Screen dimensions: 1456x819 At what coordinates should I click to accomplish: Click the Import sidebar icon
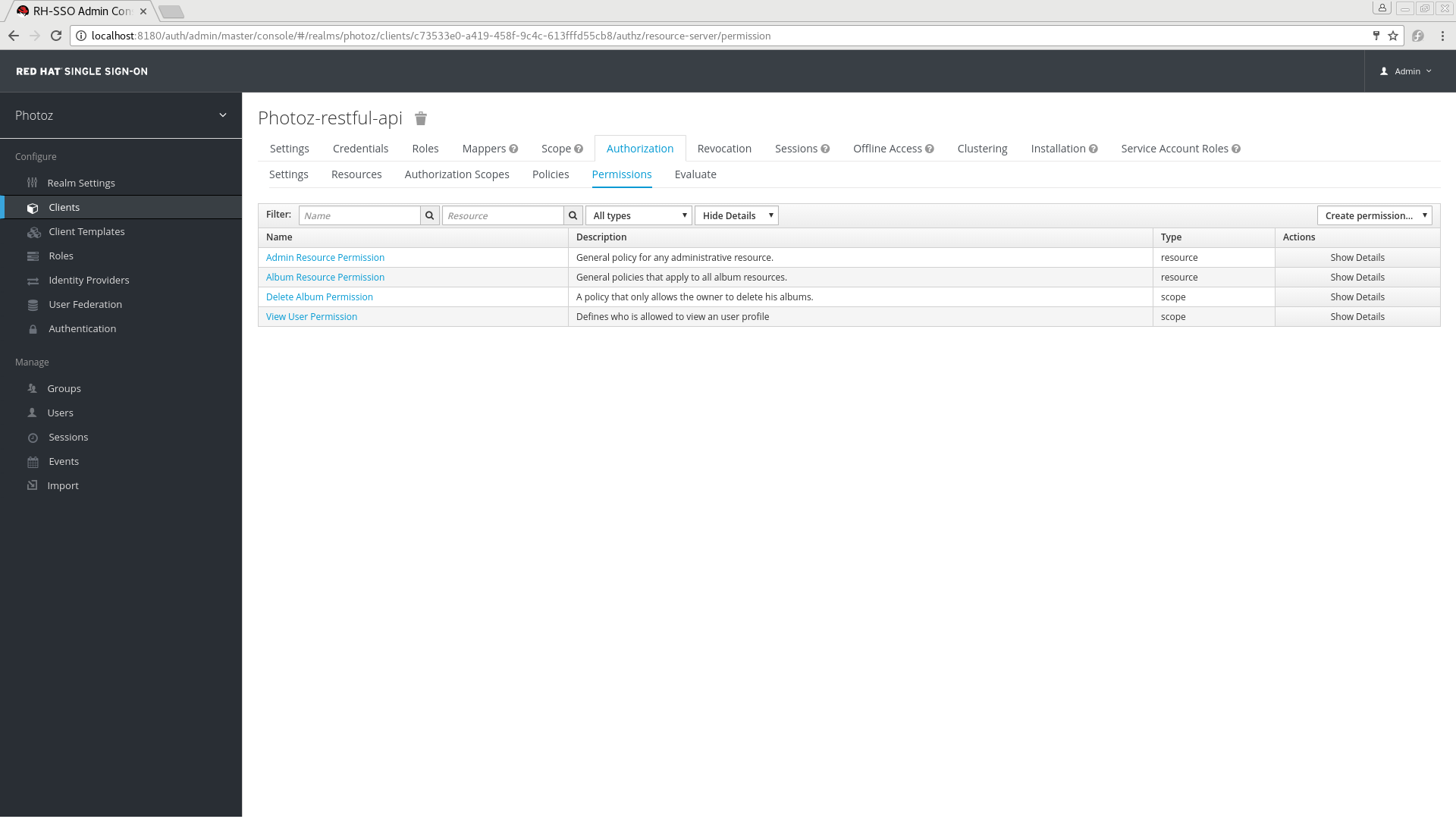point(33,485)
